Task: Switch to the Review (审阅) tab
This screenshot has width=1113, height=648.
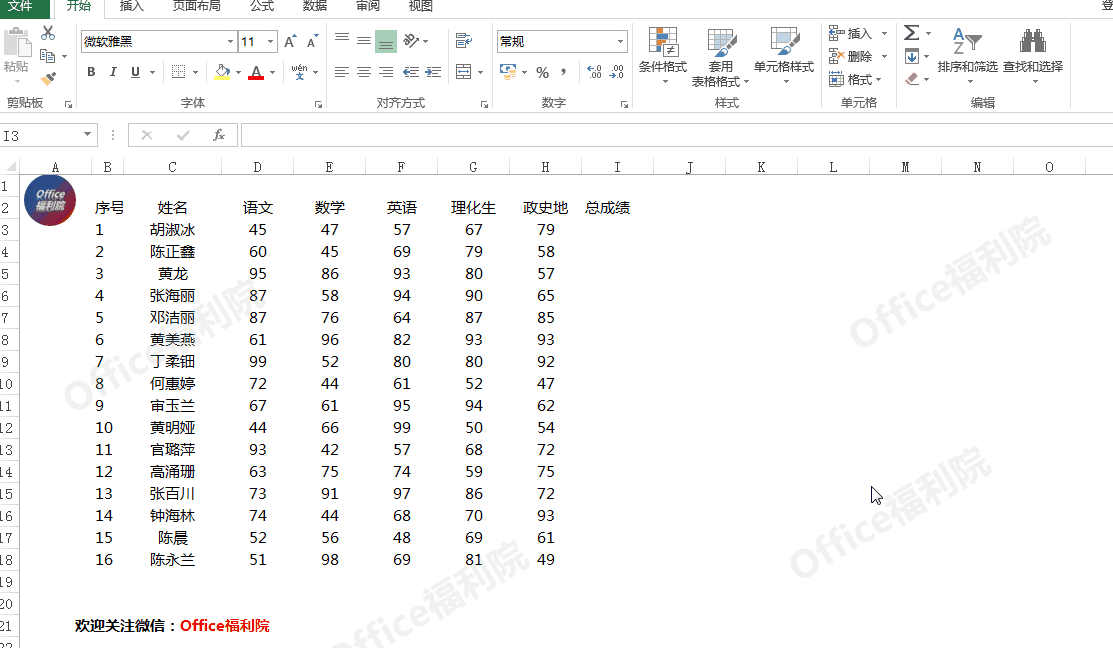Action: tap(368, 6)
